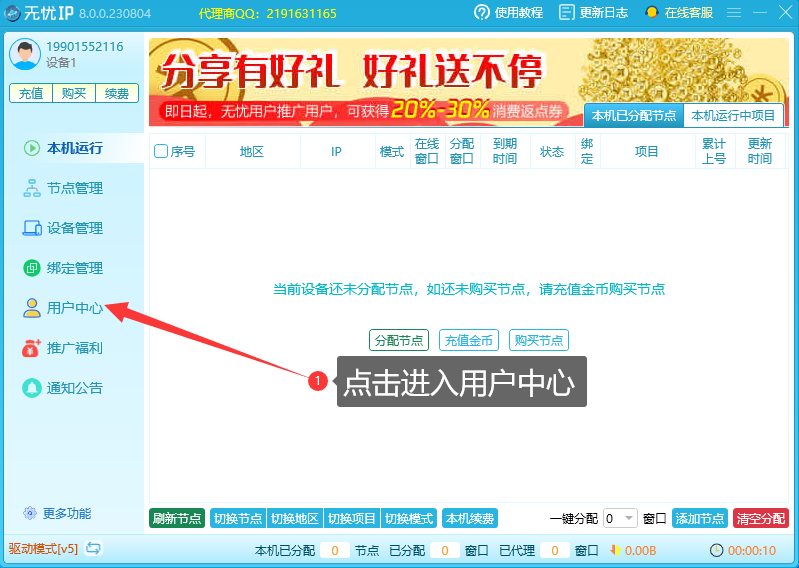This screenshot has height=568, width=799.
Task: Switch to 本机已分配节点 tab
Action: click(633, 116)
